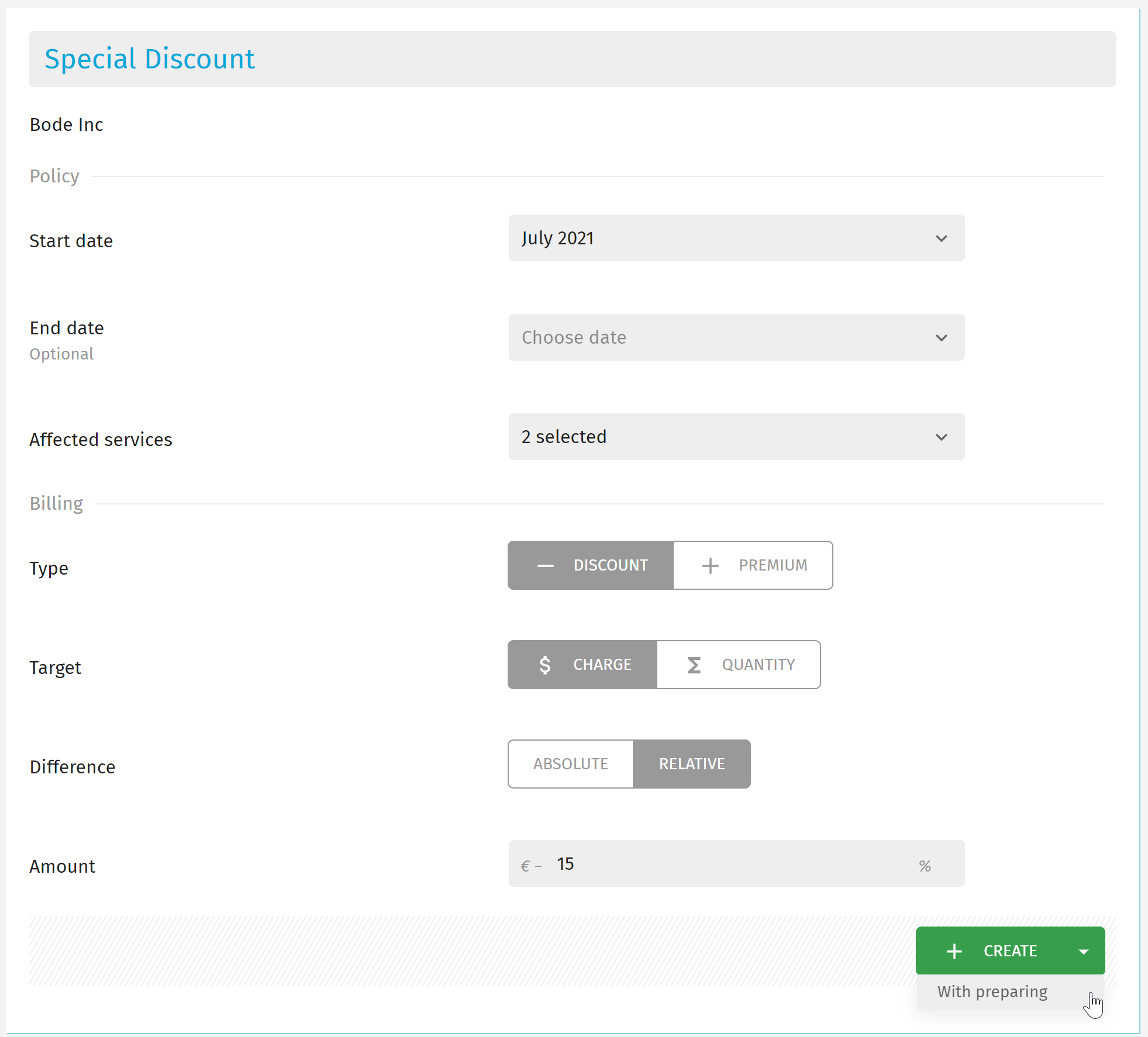Set Target to CHARGE
This screenshot has width=1148, height=1037.
(x=582, y=665)
